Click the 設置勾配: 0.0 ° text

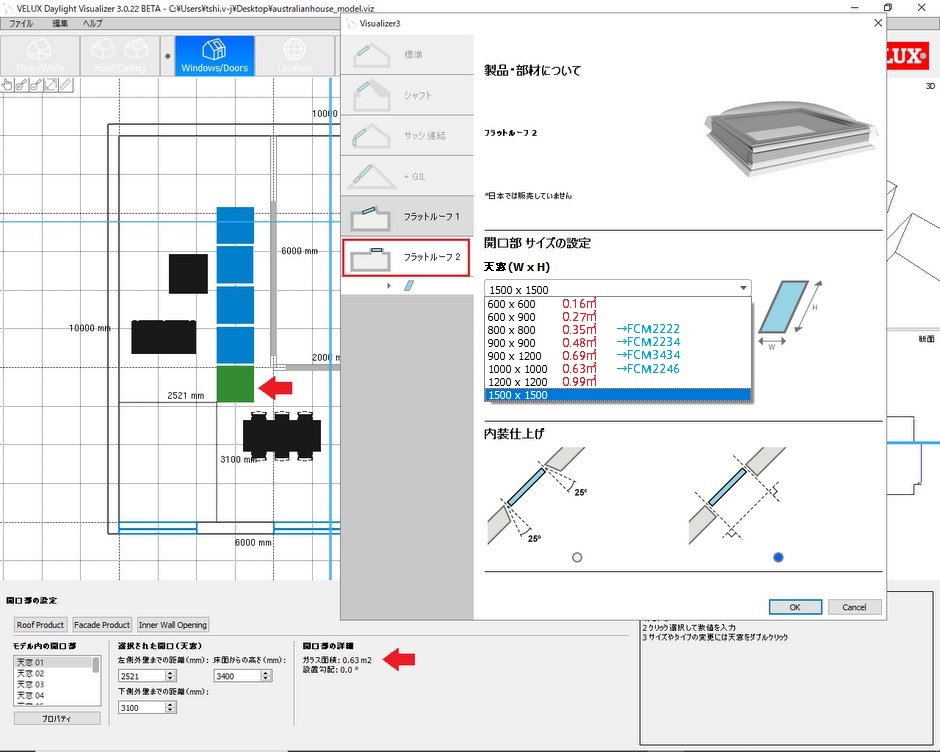[330, 670]
